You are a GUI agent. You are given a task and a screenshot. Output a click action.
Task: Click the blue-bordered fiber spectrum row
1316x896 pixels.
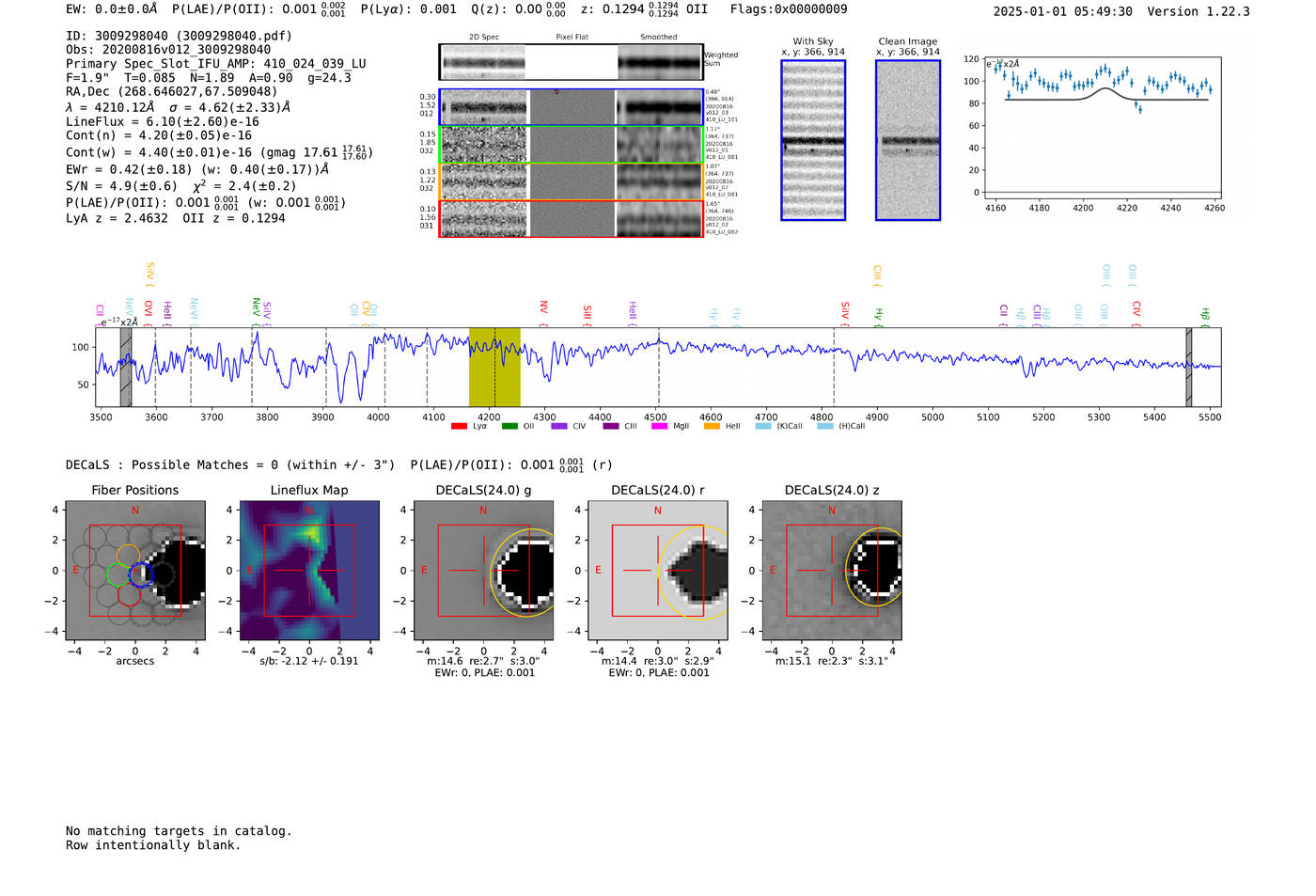coord(571,107)
